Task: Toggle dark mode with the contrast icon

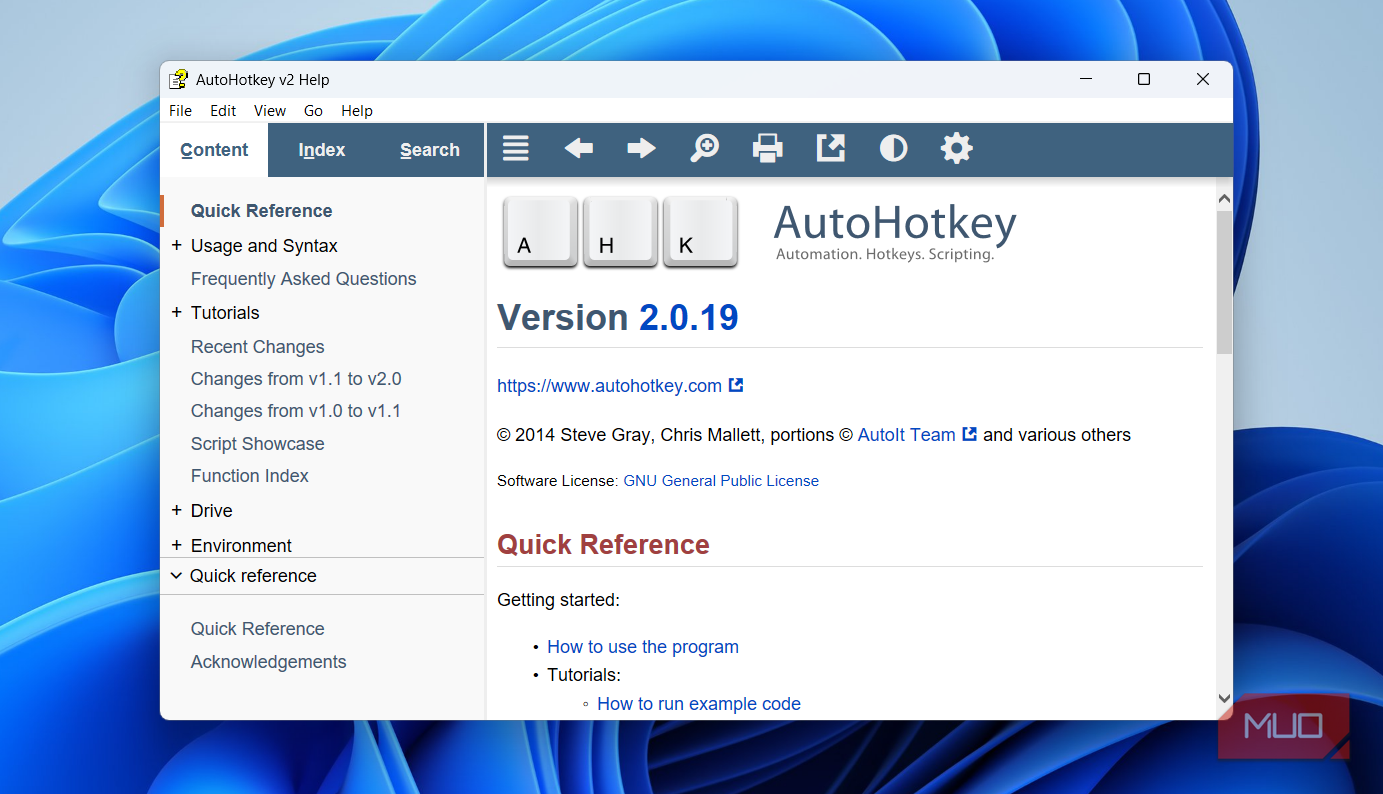Action: pos(893,149)
